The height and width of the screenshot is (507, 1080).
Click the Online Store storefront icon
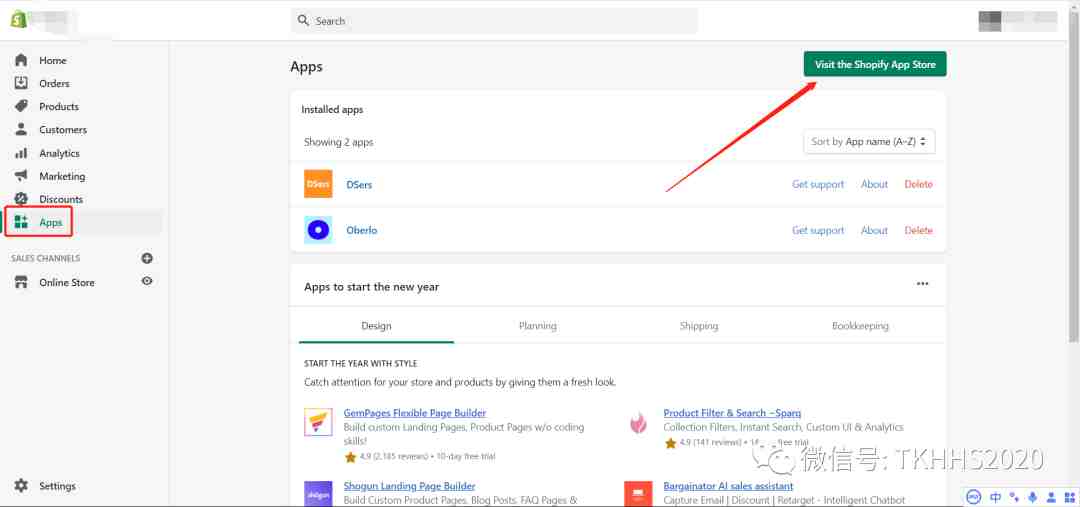(21, 282)
